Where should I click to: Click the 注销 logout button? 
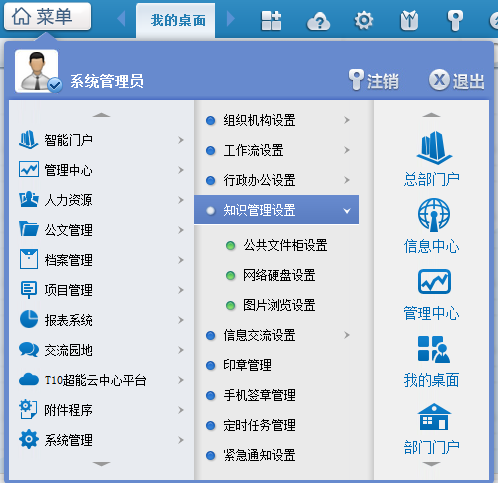373,80
